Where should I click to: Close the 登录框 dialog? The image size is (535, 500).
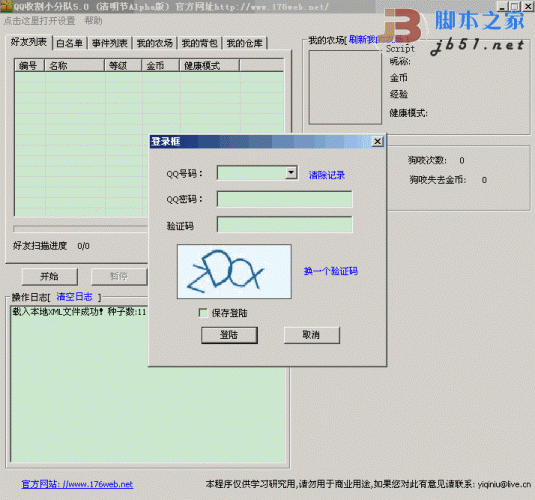377,141
